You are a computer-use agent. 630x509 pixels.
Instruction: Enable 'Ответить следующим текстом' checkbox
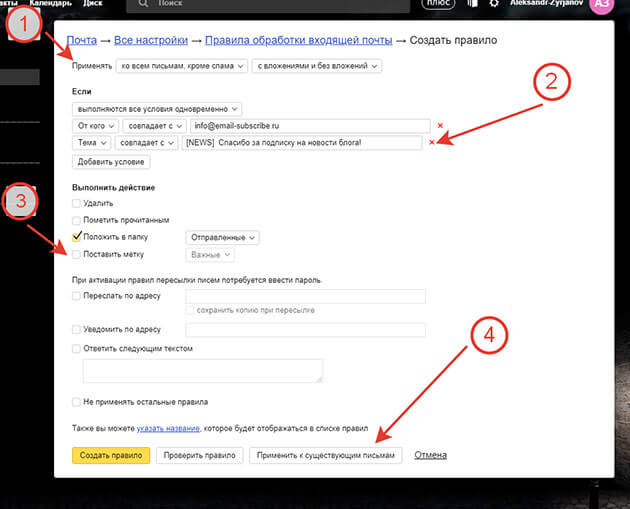pyautogui.click(x=76, y=349)
